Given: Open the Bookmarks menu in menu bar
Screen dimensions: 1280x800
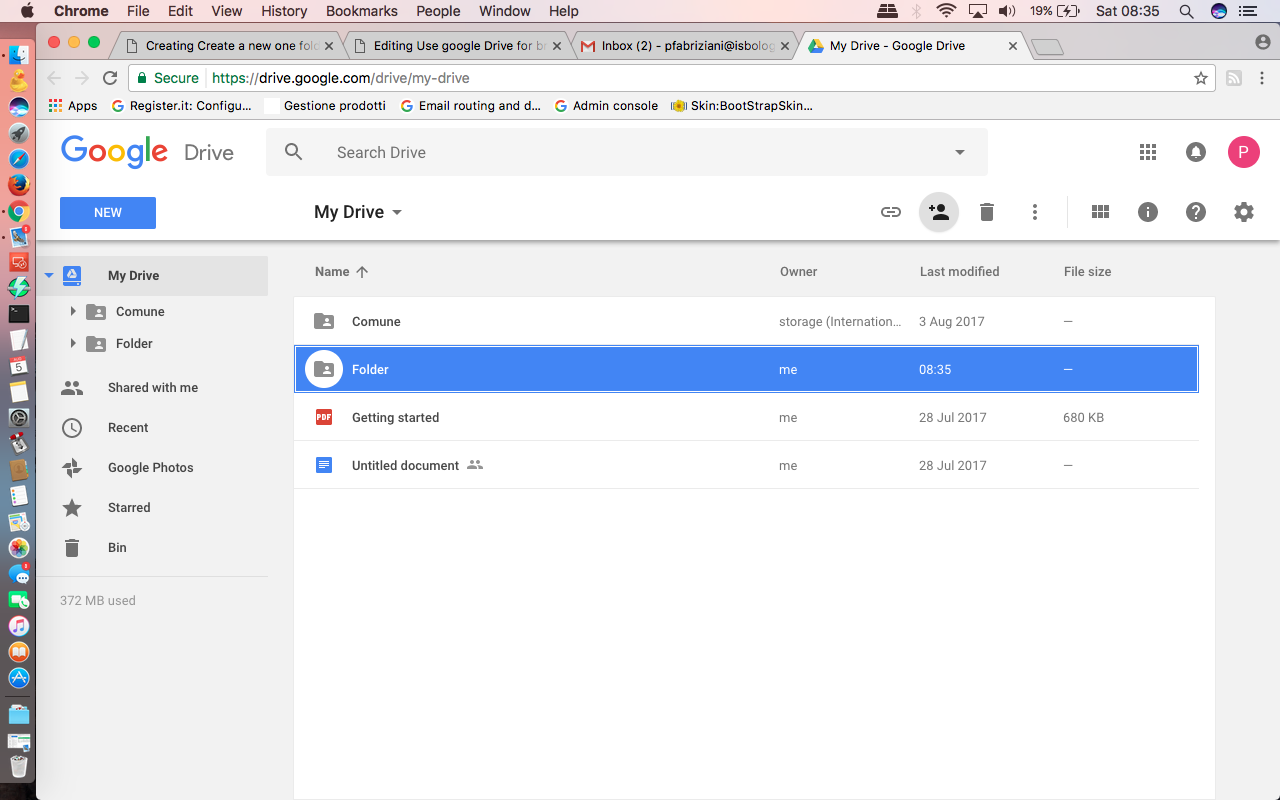Looking at the screenshot, I should (x=362, y=11).
